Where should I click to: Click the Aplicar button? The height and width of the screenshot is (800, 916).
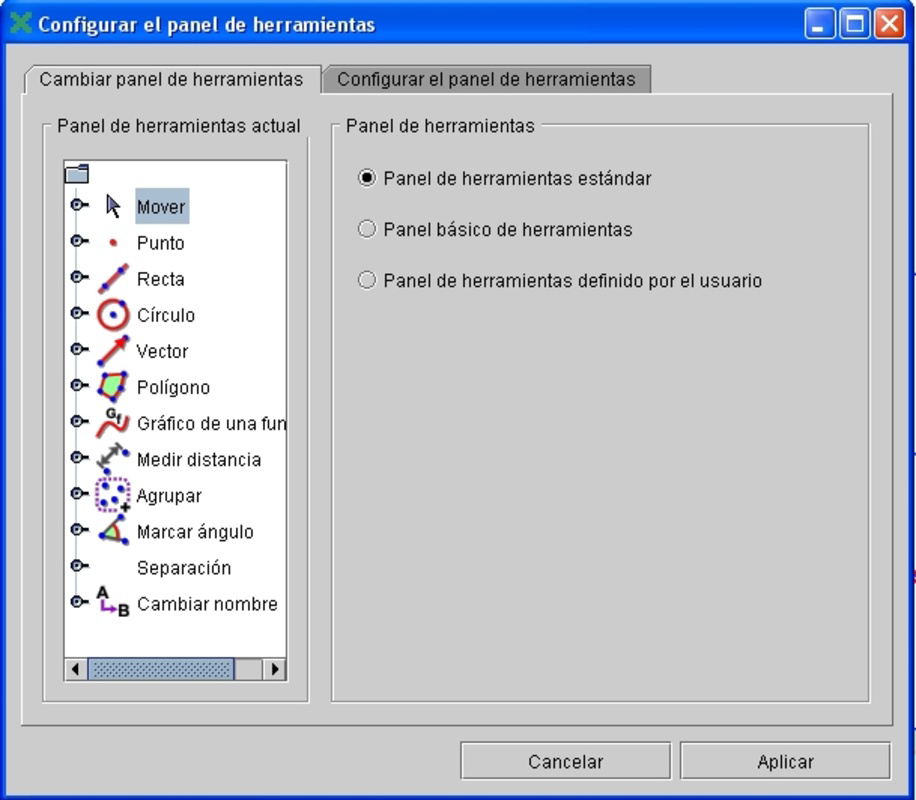click(x=785, y=761)
